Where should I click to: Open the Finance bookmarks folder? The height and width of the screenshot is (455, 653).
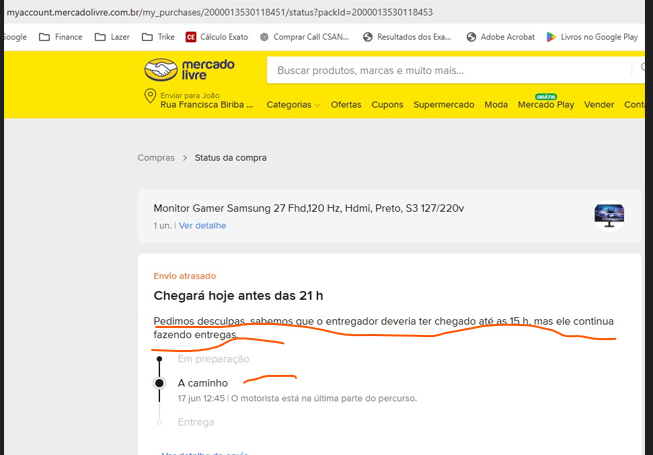(60, 37)
